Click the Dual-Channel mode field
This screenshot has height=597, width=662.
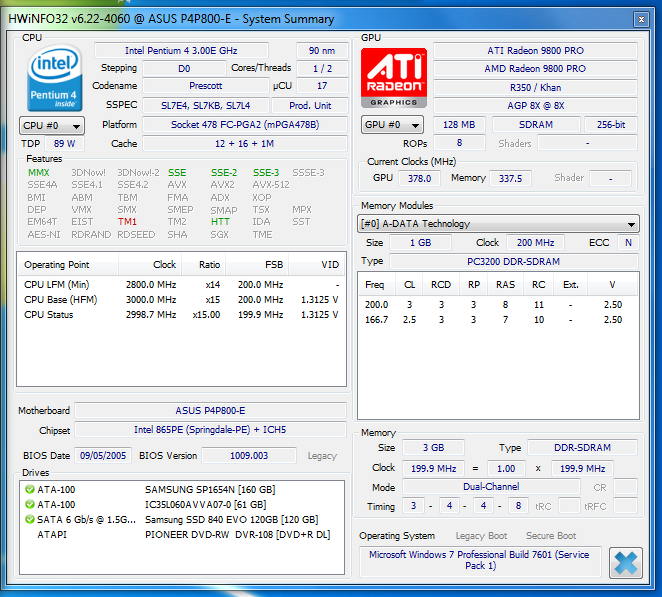(x=491, y=487)
